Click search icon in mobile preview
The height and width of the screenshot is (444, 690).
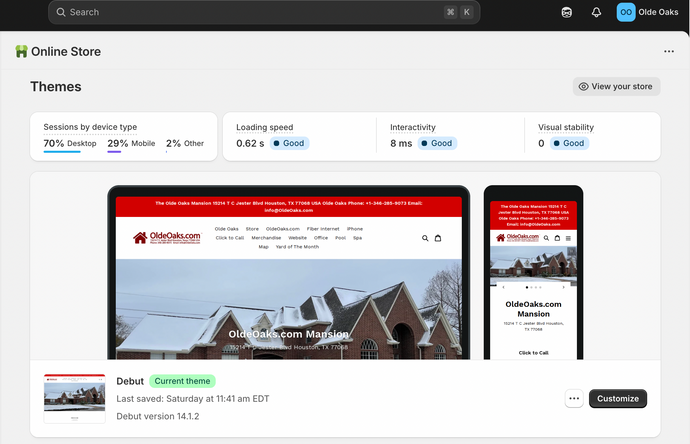tap(546, 238)
